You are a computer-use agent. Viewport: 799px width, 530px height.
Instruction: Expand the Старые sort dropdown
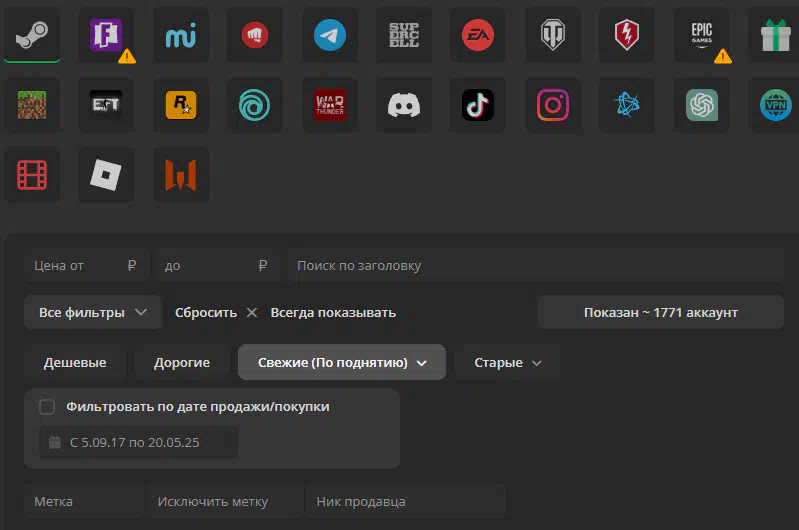[507, 362]
